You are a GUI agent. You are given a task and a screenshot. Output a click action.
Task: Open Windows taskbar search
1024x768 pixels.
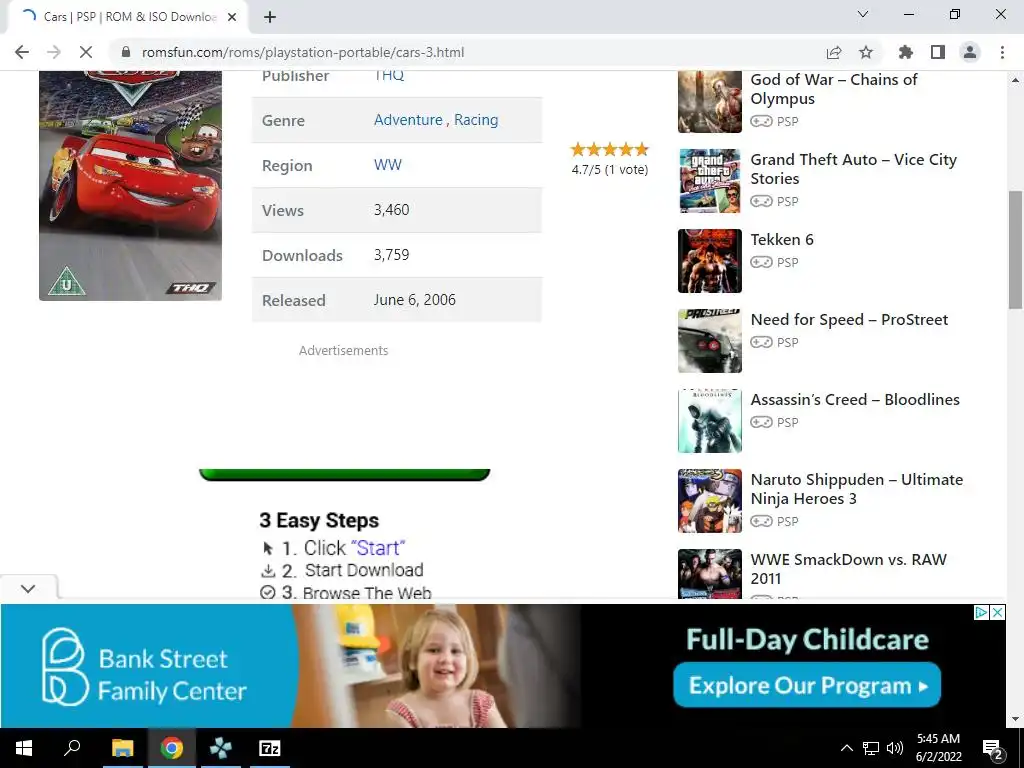[x=72, y=748]
